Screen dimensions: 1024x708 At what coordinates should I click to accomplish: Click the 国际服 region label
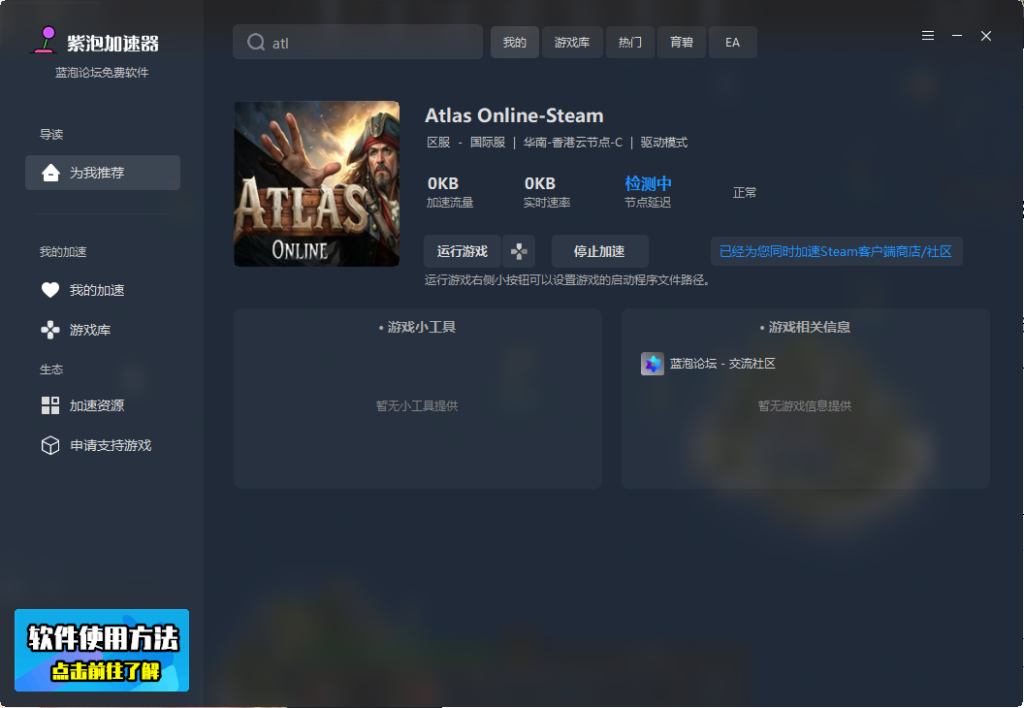(x=488, y=142)
